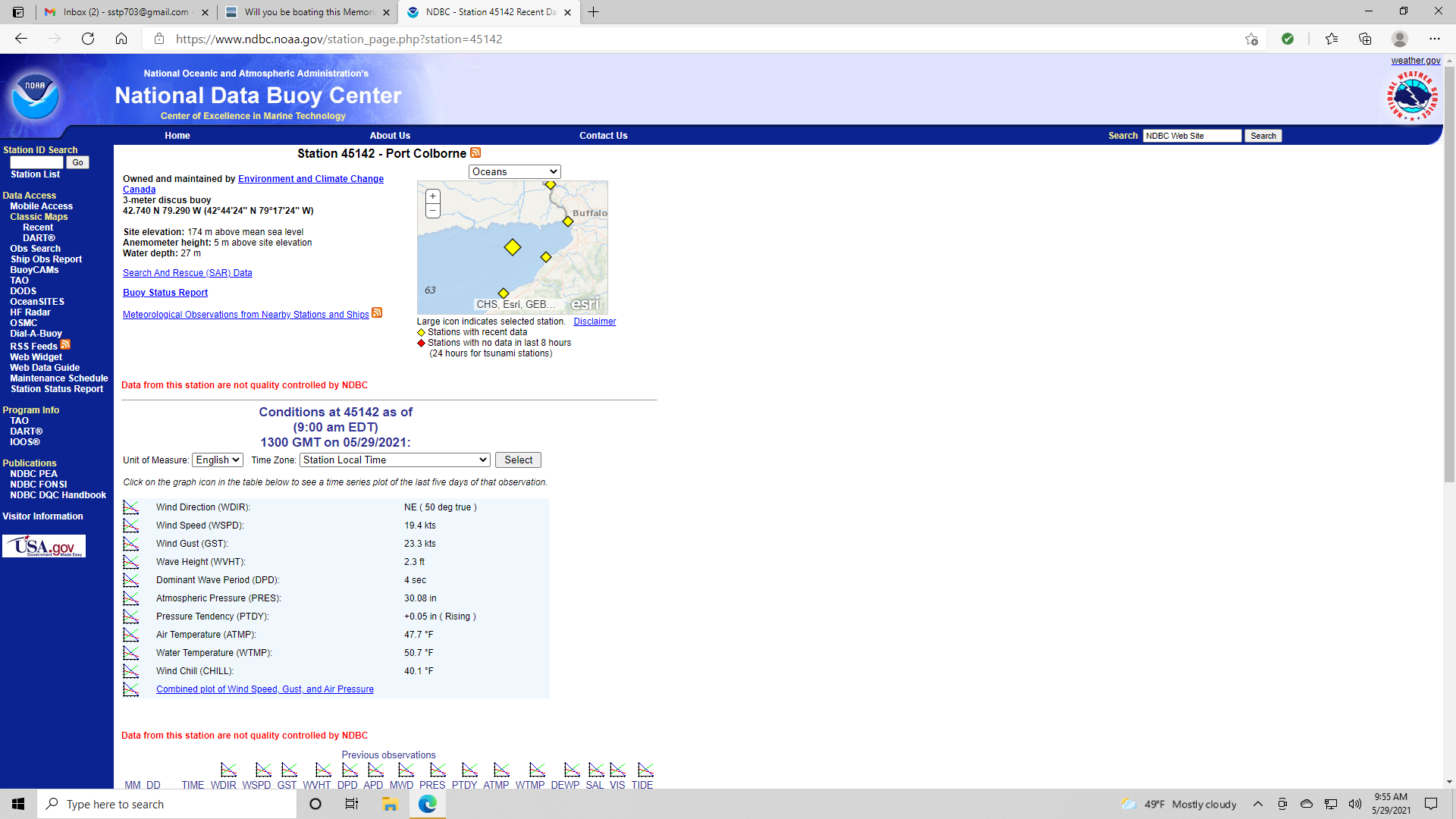Image resolution: width=1456 pixels, height=819 pixels.
Task: Click the NOAA logo
Action: pos(35,96)
